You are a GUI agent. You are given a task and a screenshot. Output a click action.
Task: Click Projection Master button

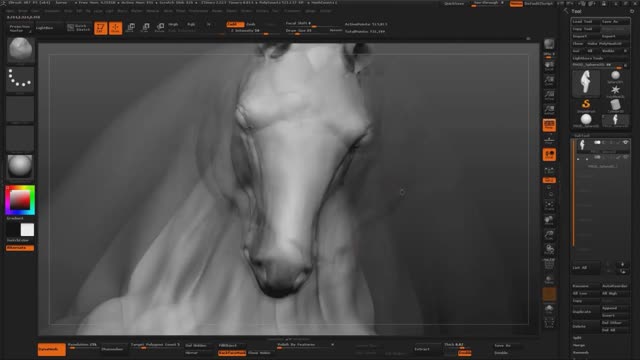point(19,28)
